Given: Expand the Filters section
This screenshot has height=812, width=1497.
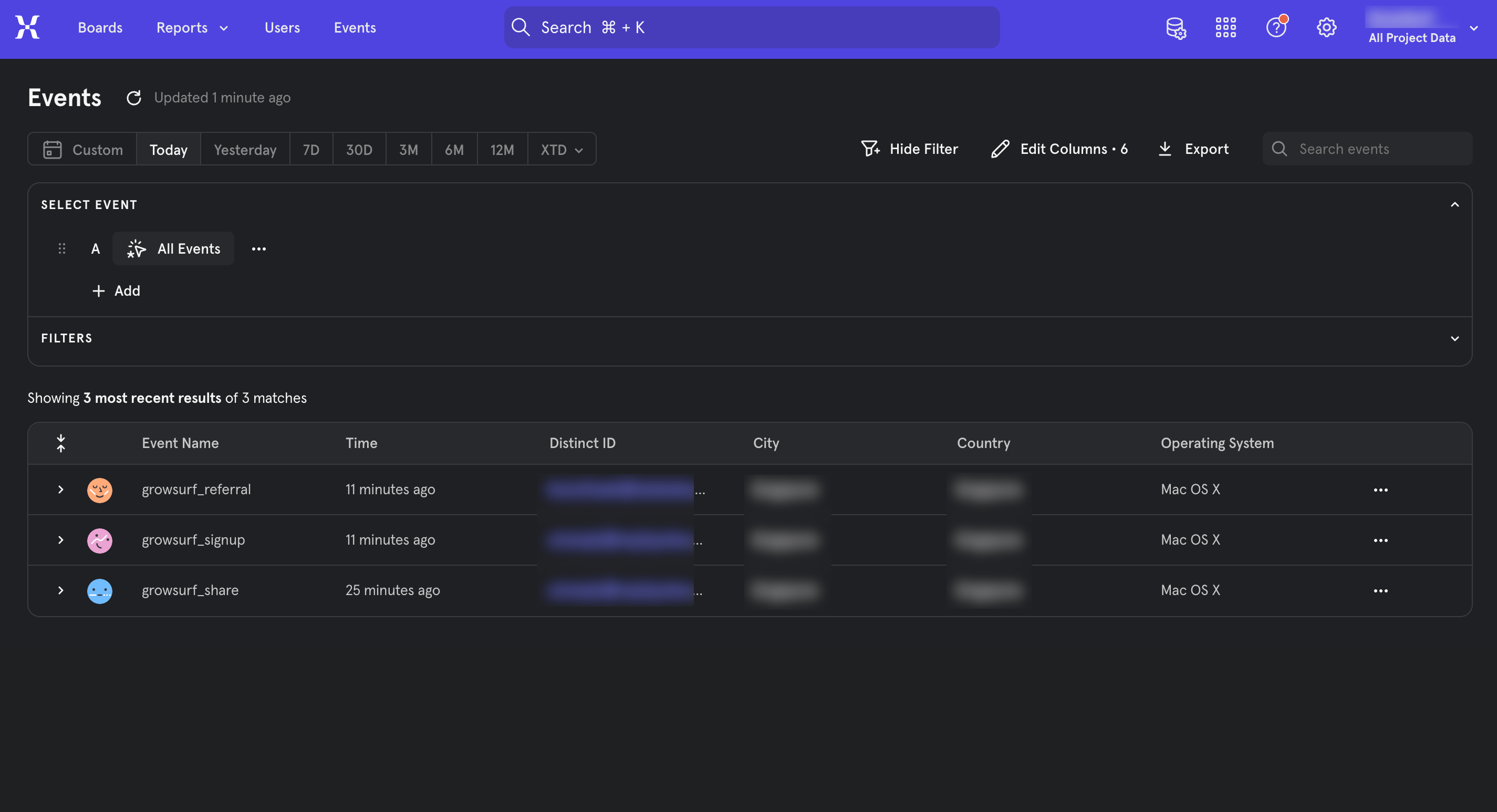Looking at the screenshot, I should pyautogui.click(x=1454, y=338).
